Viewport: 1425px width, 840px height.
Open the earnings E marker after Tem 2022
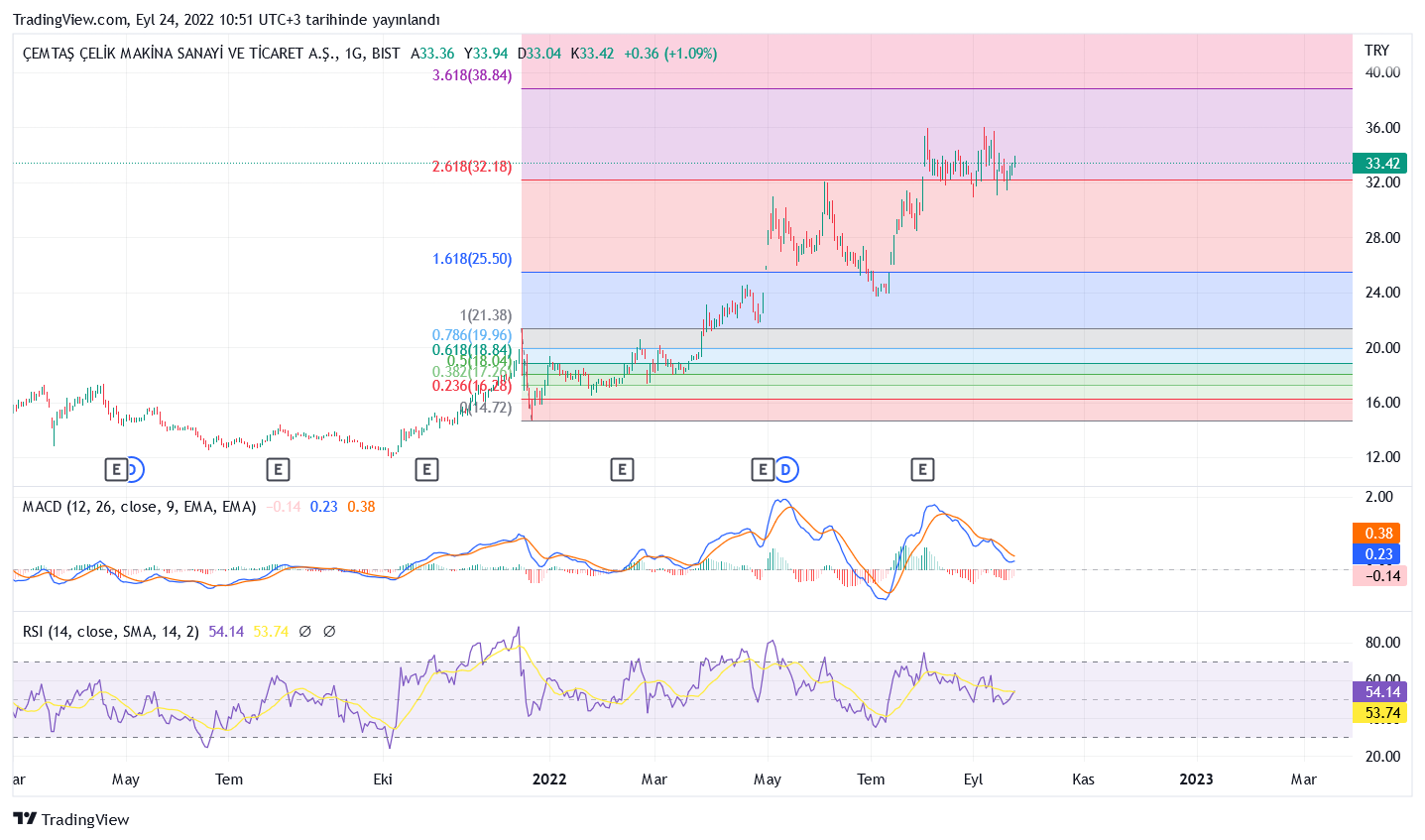click(922, 469)
